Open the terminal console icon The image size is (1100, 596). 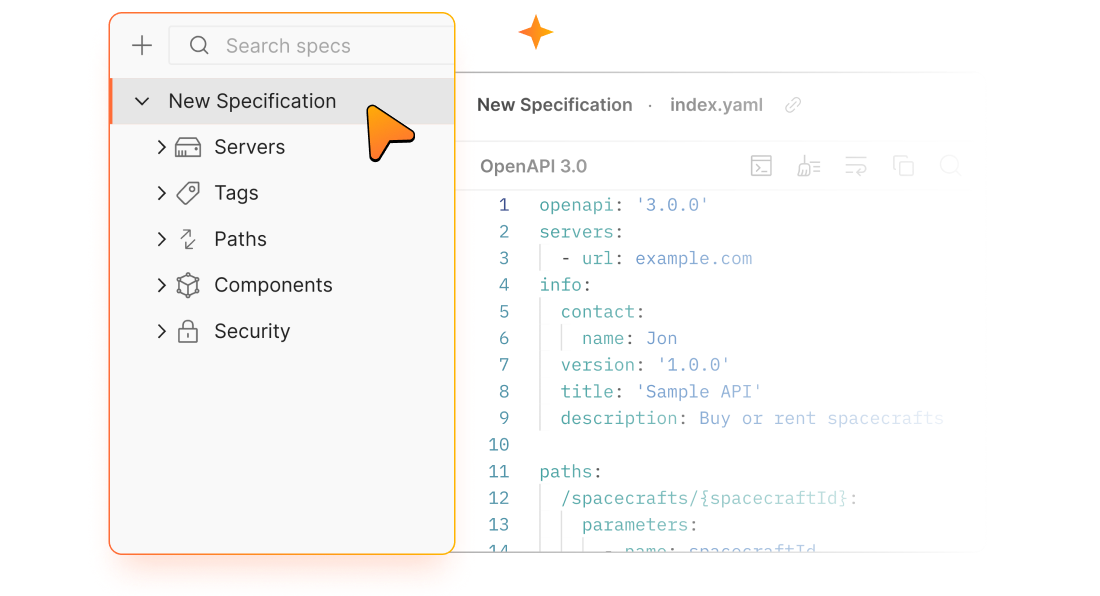click(x=761, y=166)
